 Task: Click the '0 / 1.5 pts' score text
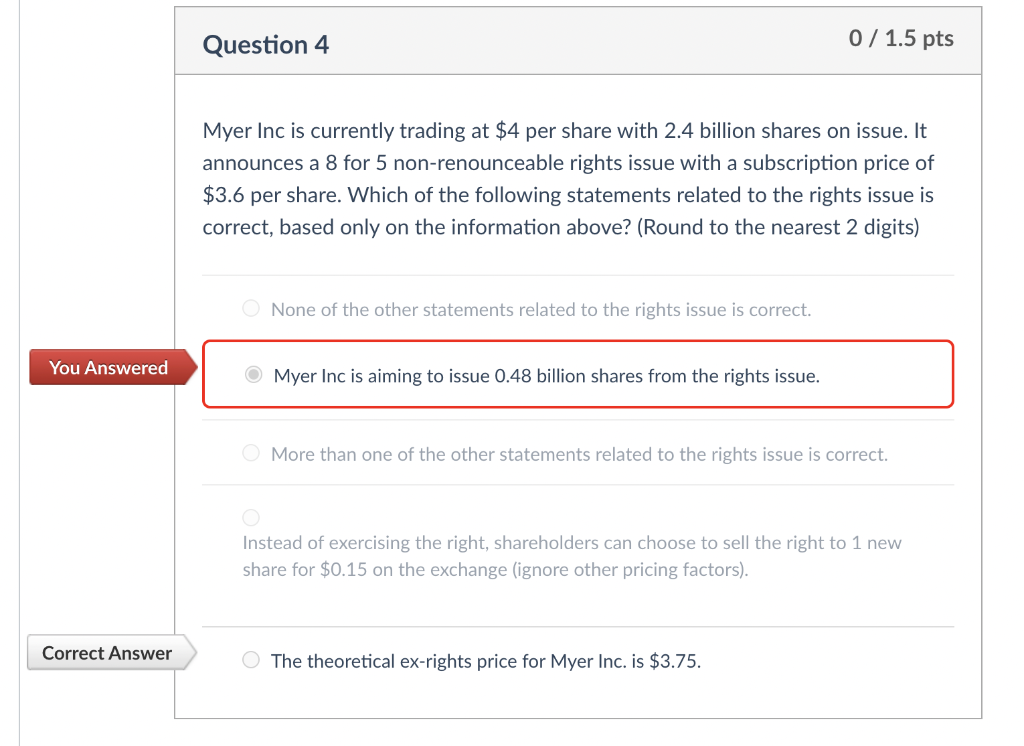[x=901, y=38]
